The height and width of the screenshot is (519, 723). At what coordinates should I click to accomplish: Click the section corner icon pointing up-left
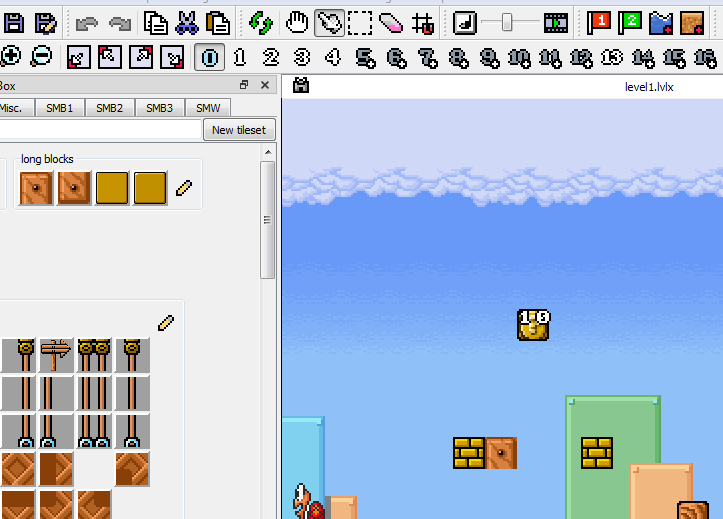[x=110, y=57]
